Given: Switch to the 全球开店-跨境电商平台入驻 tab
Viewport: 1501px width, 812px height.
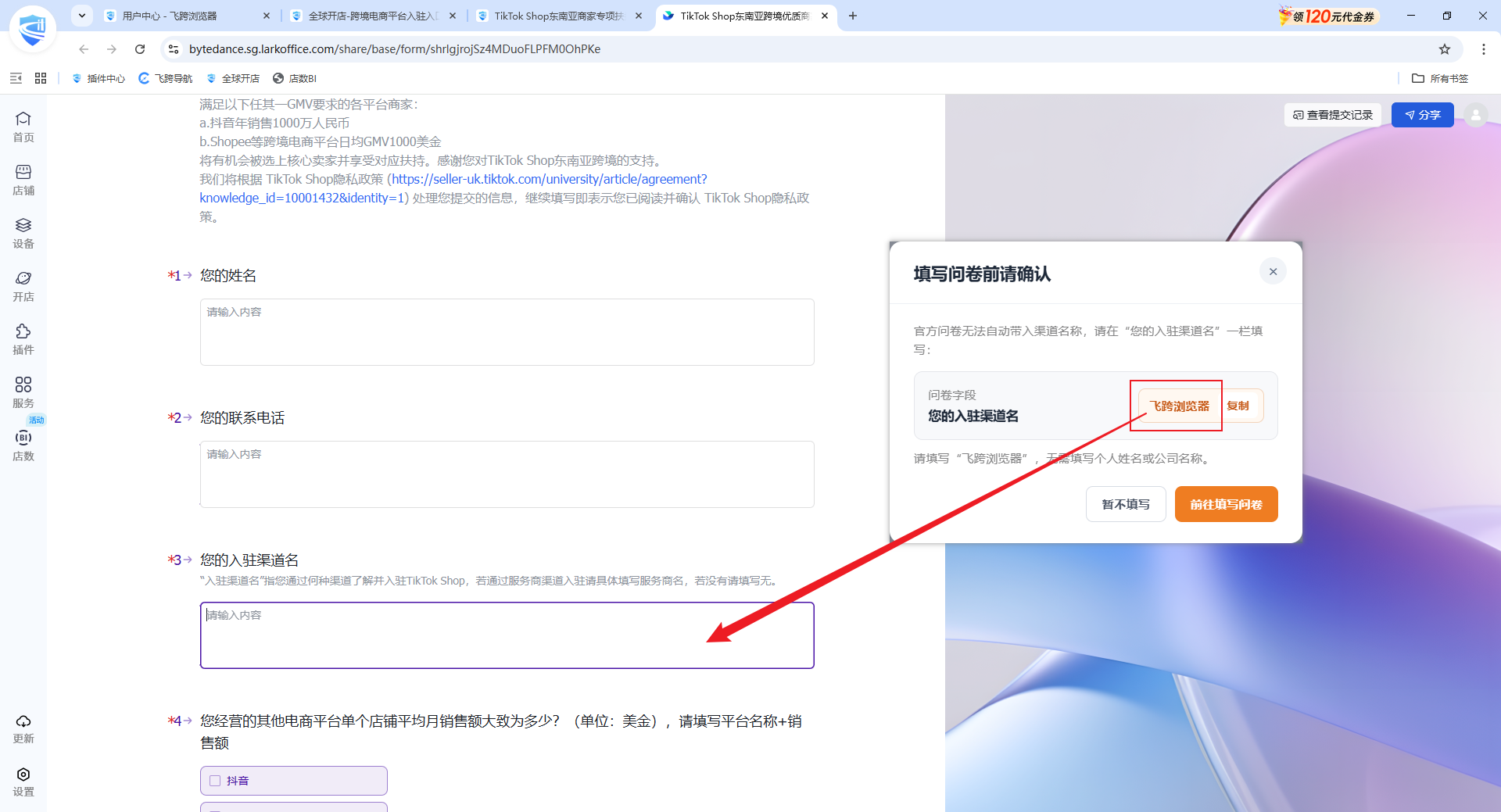Looking at the screenshot, I should [374, 16].
